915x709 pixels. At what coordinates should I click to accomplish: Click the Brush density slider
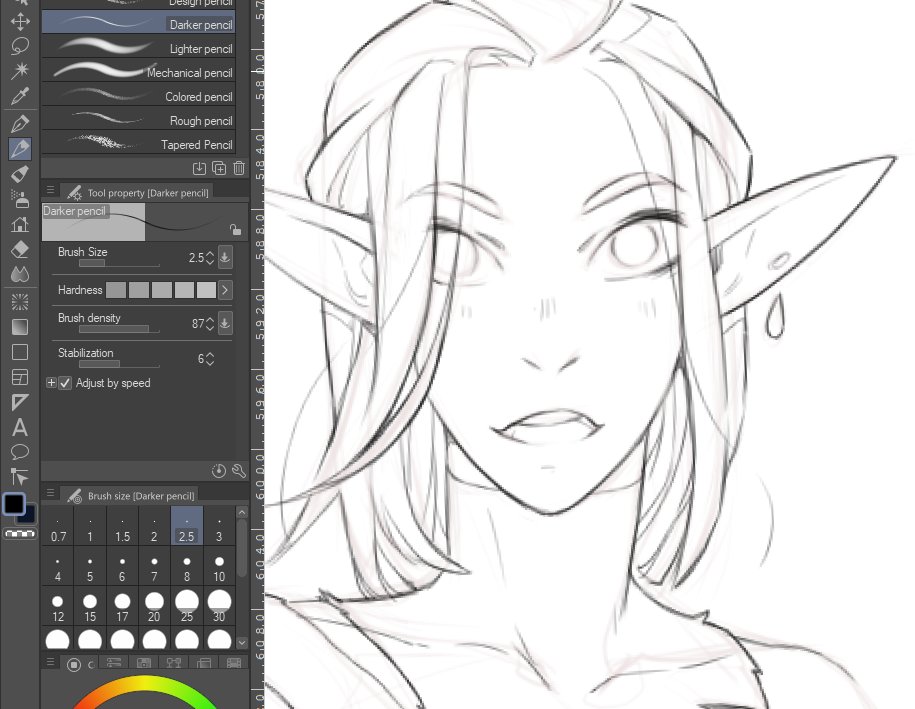pyautogui.click(x=119, y=329)
